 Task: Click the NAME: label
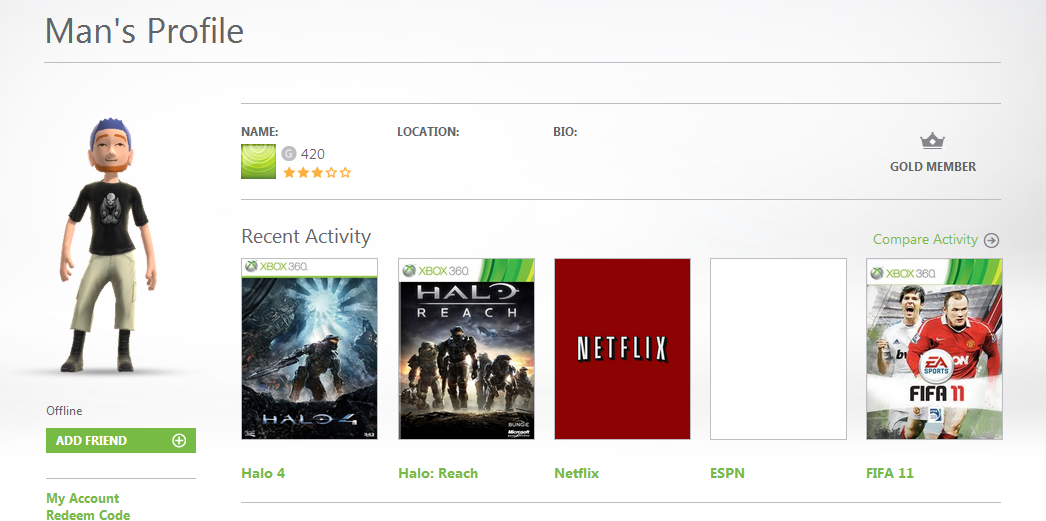click(x=259, y=132)
